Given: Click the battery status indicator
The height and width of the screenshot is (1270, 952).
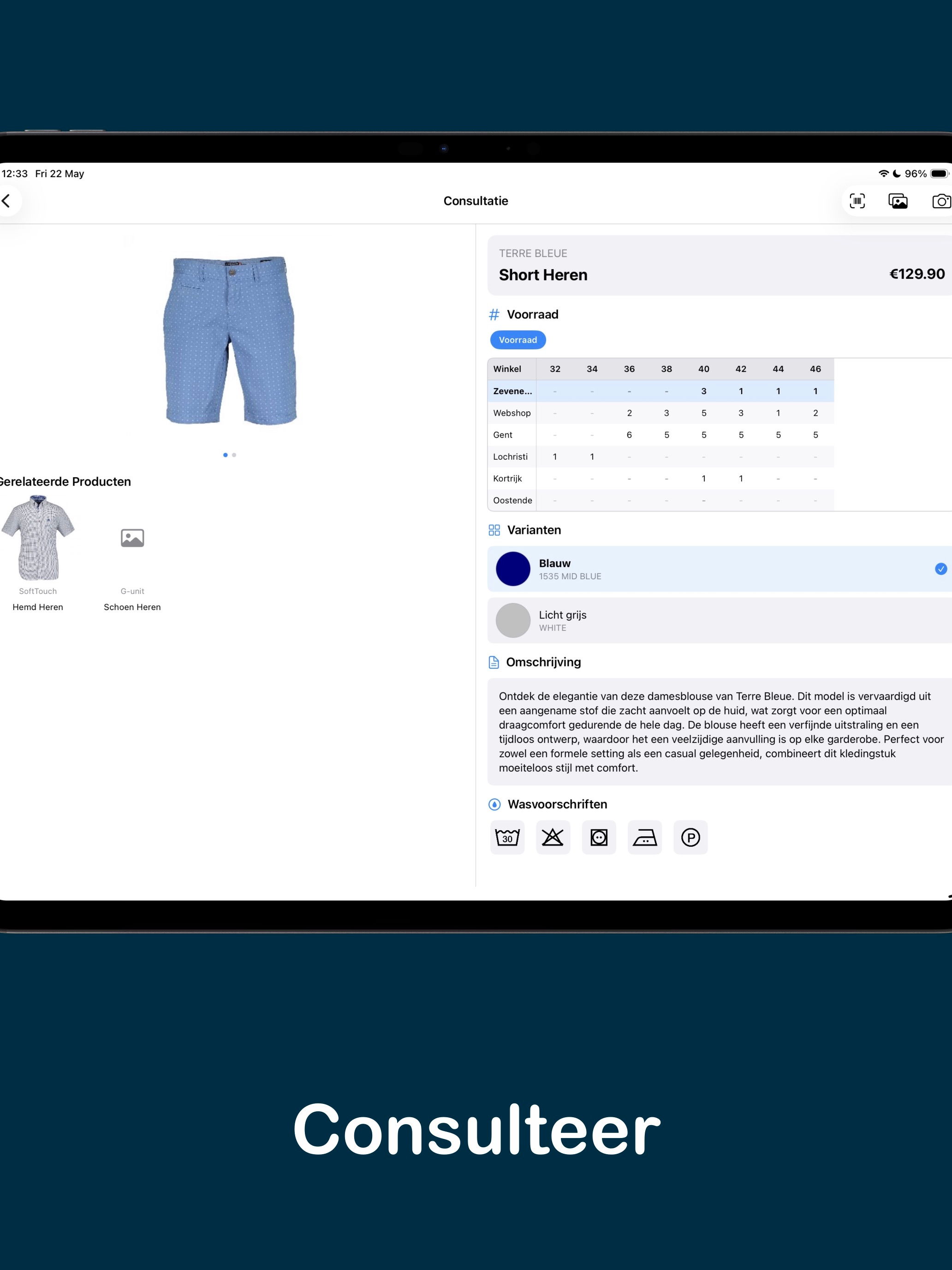Looking at the screenshot, I should (940, 174).
